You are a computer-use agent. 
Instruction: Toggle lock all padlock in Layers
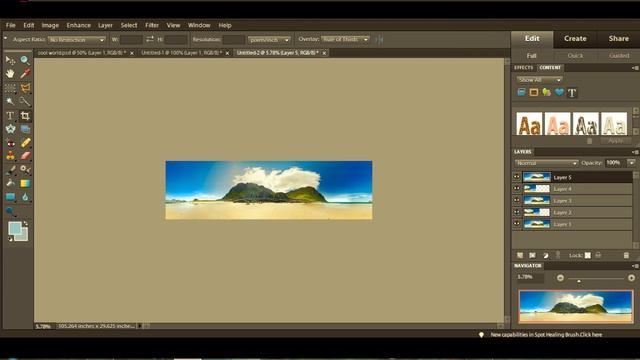coord(598,255)
